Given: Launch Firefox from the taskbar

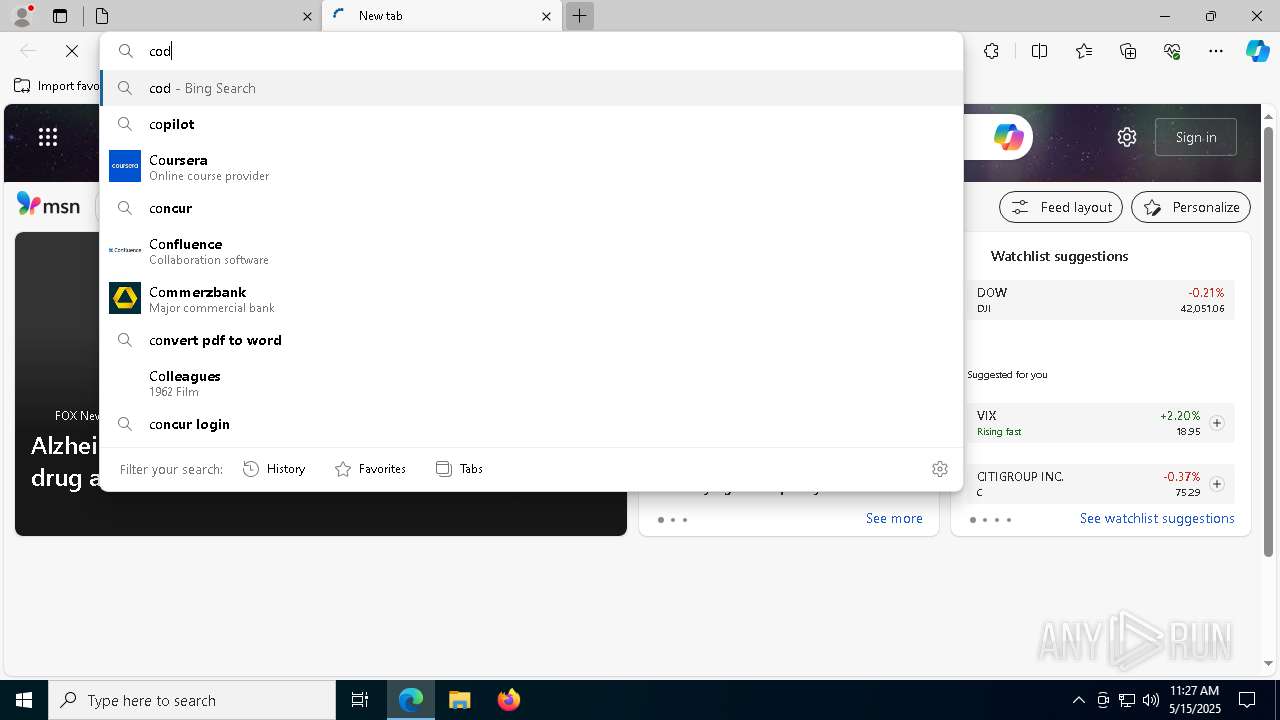Looking at the screenshot, I should [509, 700].
